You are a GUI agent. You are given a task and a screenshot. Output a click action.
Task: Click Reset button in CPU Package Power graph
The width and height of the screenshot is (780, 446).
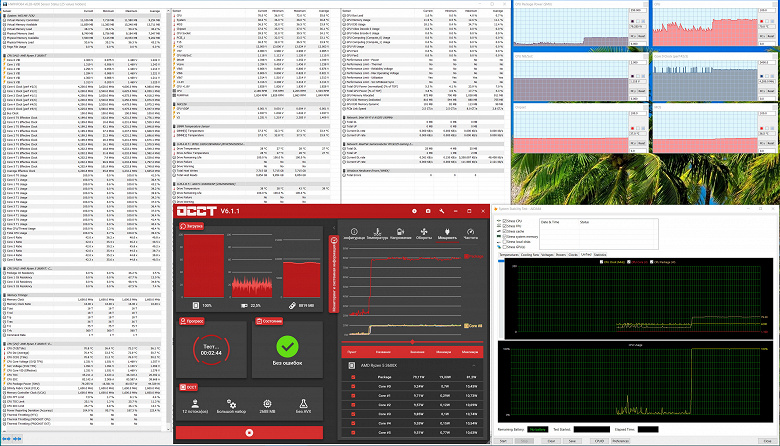(642, 36)
